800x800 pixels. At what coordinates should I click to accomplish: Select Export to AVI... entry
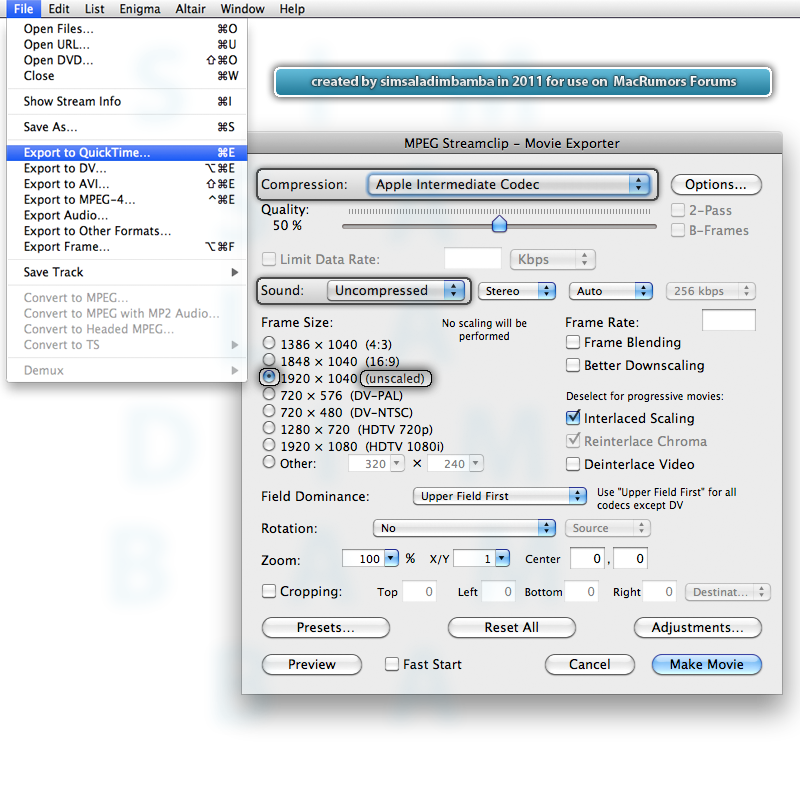pyautogui.click(x=127, y=184)
